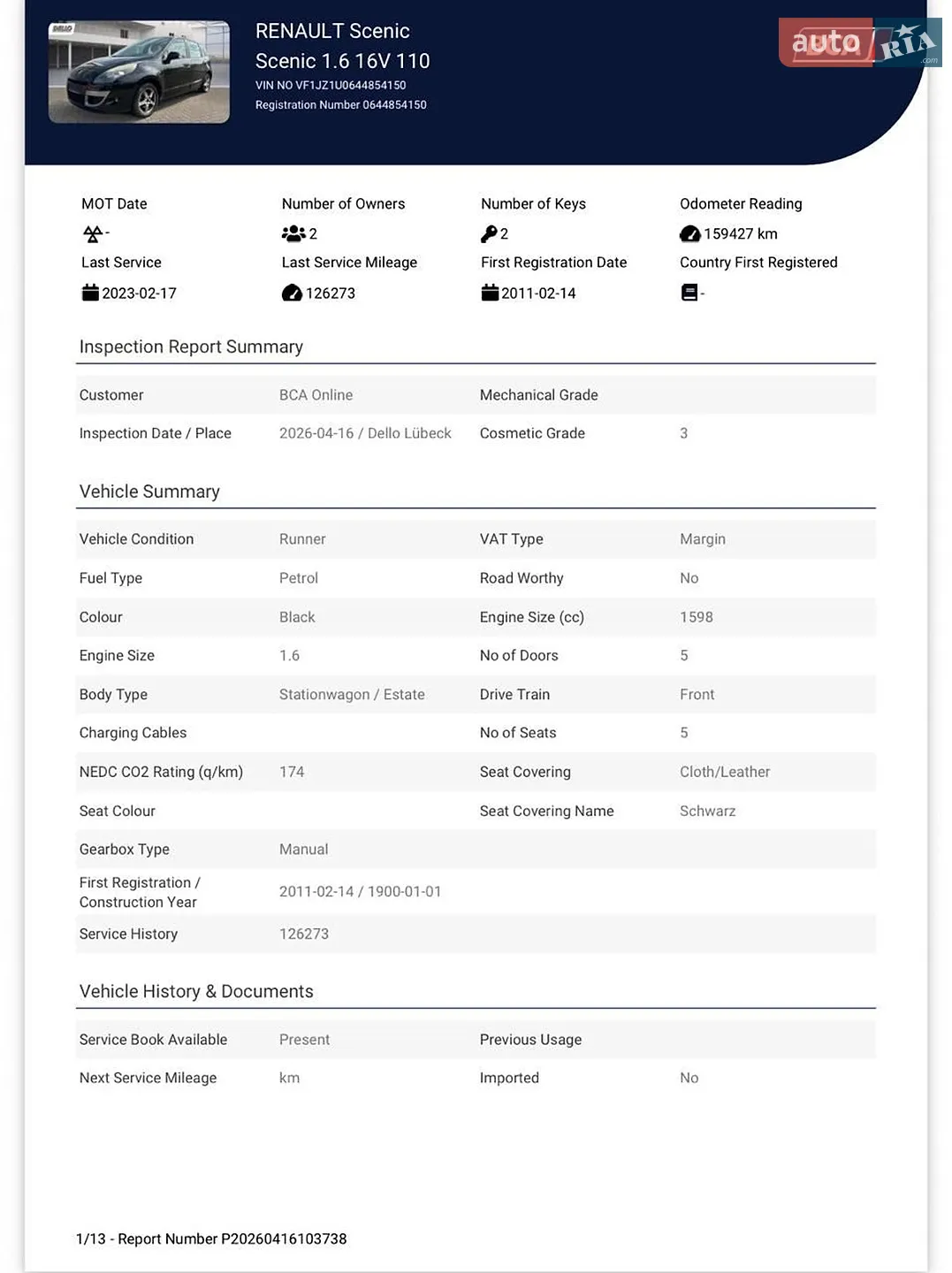Open the Renault Scenic car thumbnail

click(139, 72)
